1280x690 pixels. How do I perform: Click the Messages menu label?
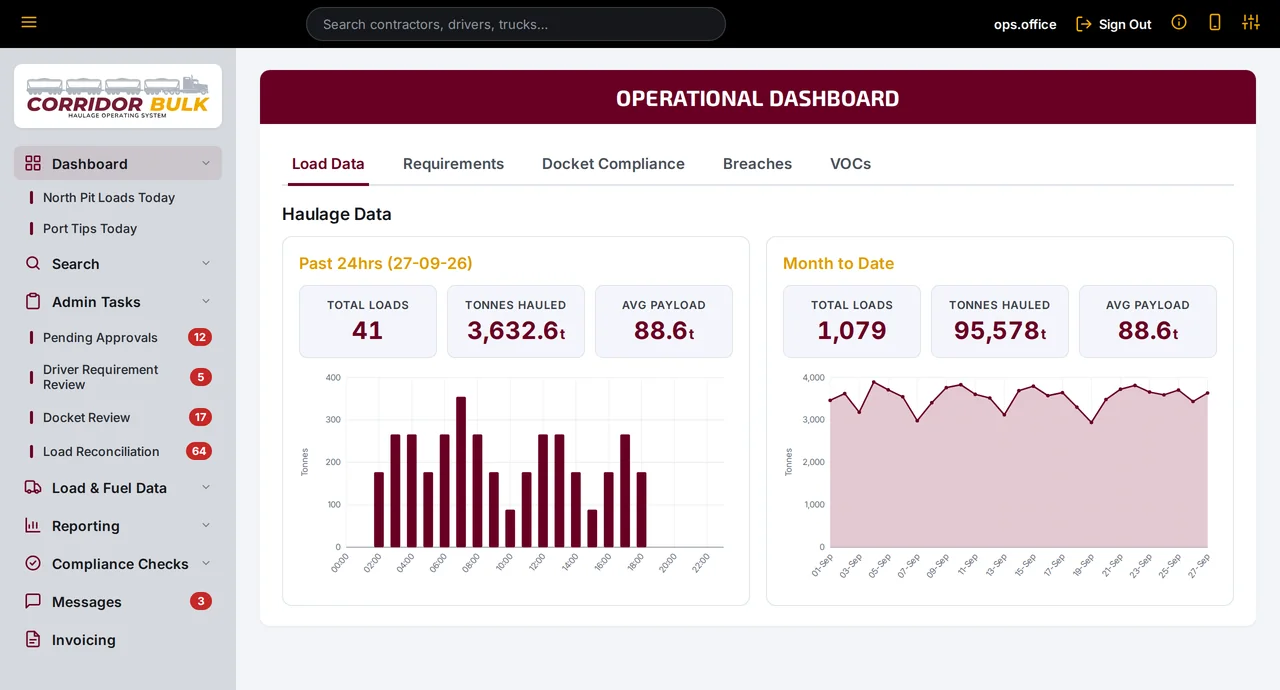click(87, 602)
